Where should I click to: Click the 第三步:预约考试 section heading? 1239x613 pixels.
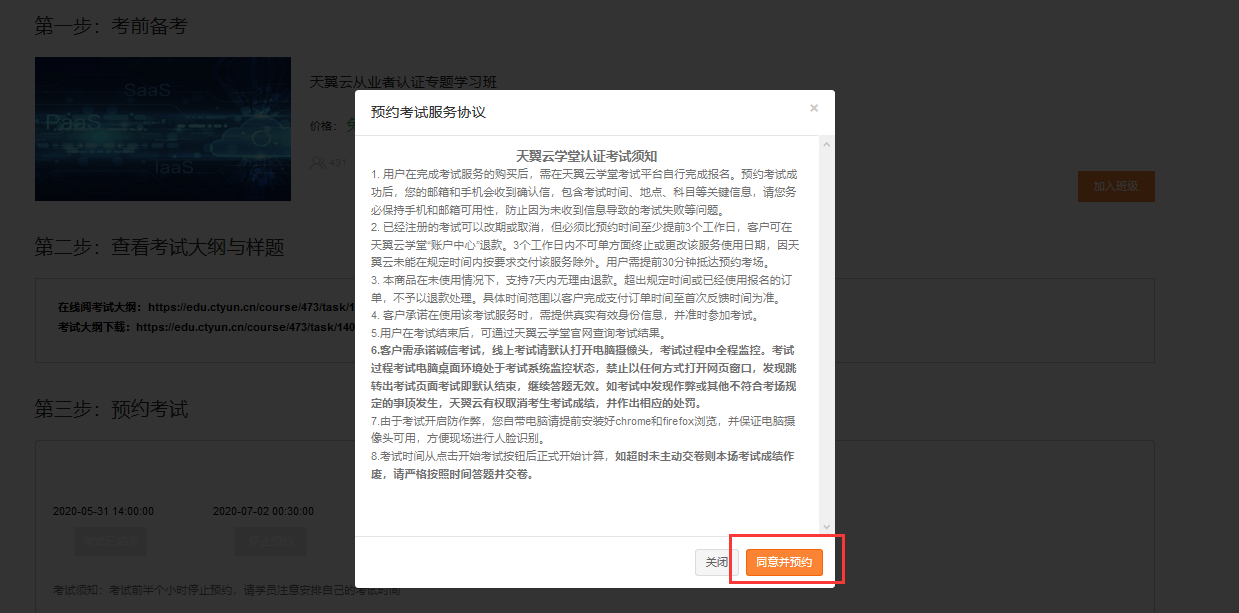coord(111,409)
